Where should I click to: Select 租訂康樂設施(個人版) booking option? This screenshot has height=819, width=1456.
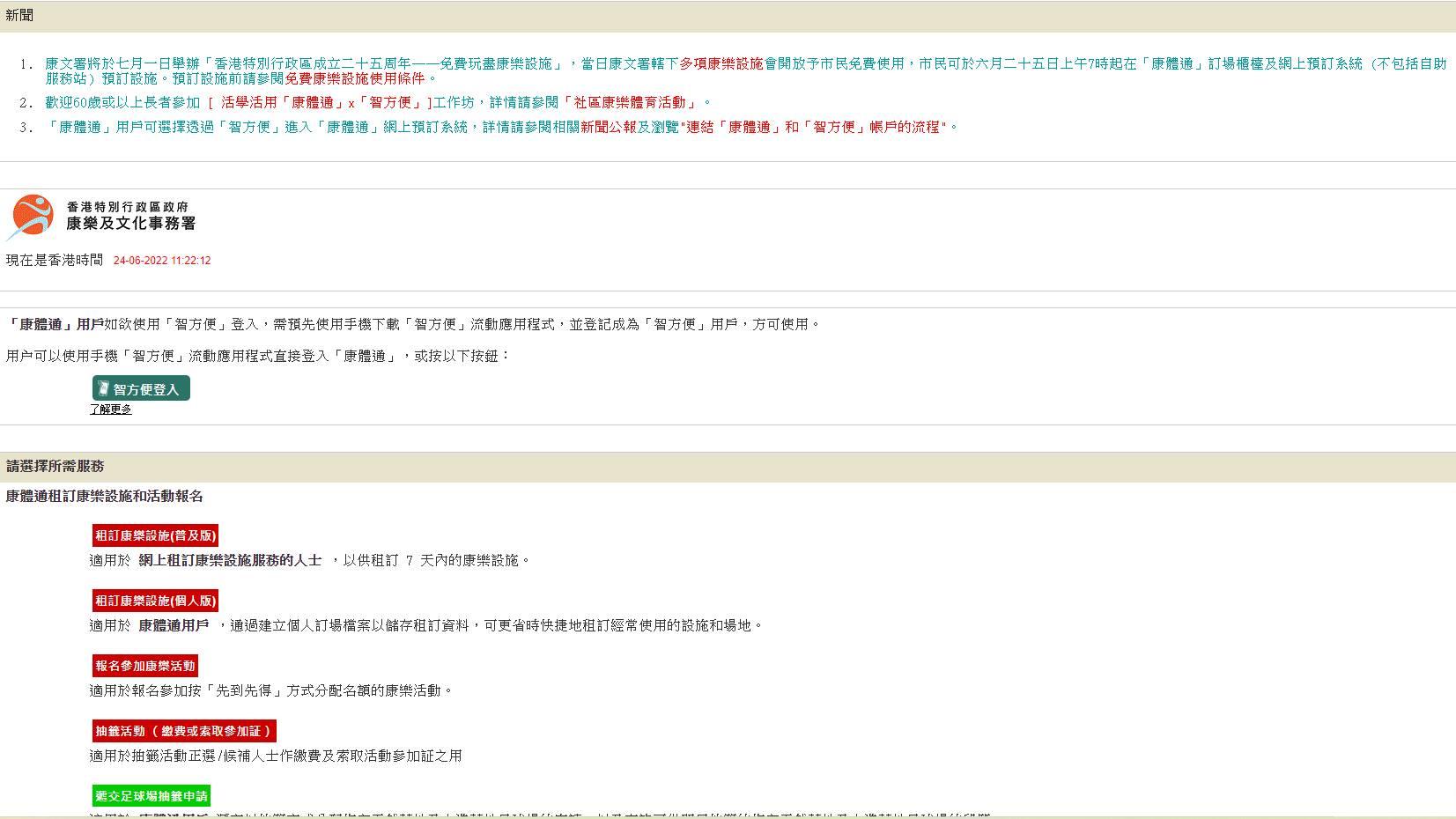click(155, 601)
